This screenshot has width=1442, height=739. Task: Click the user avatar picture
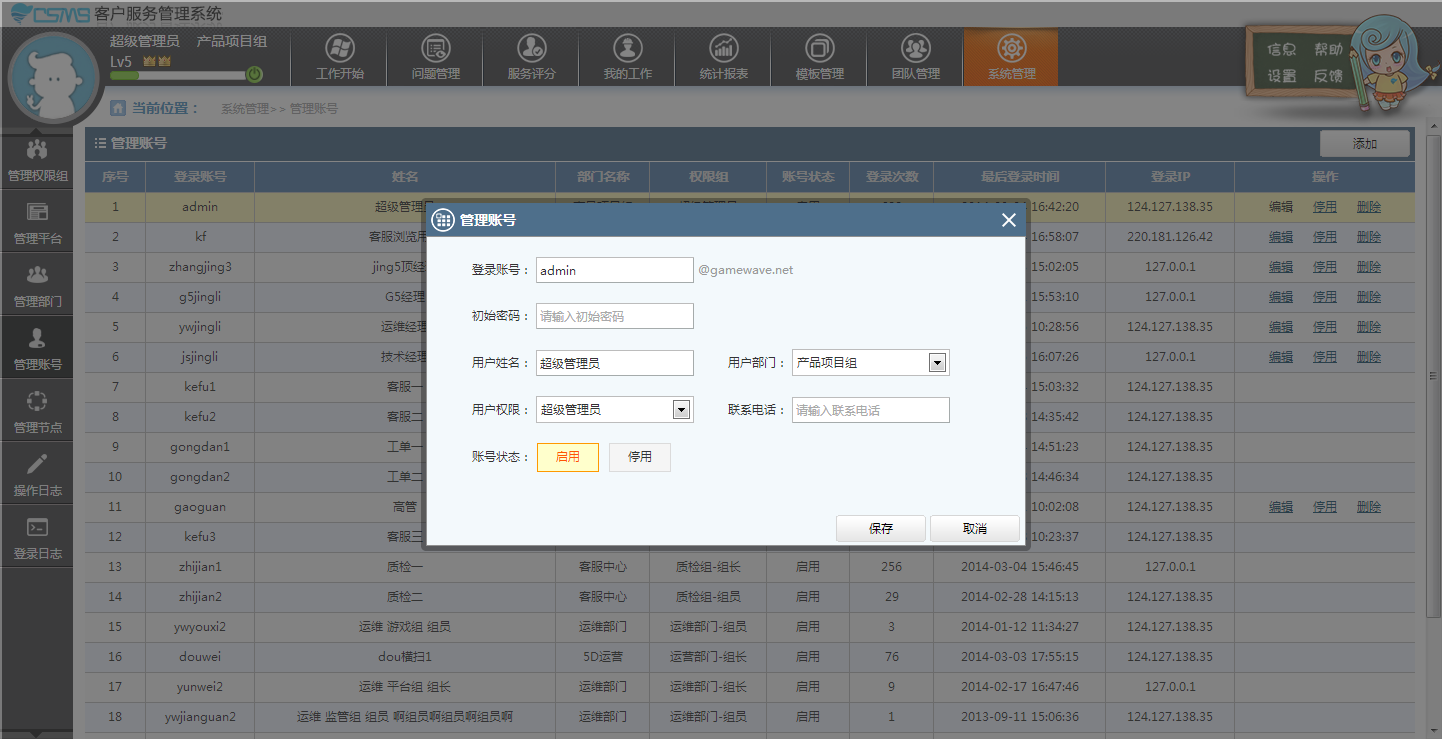coord(55,79)
